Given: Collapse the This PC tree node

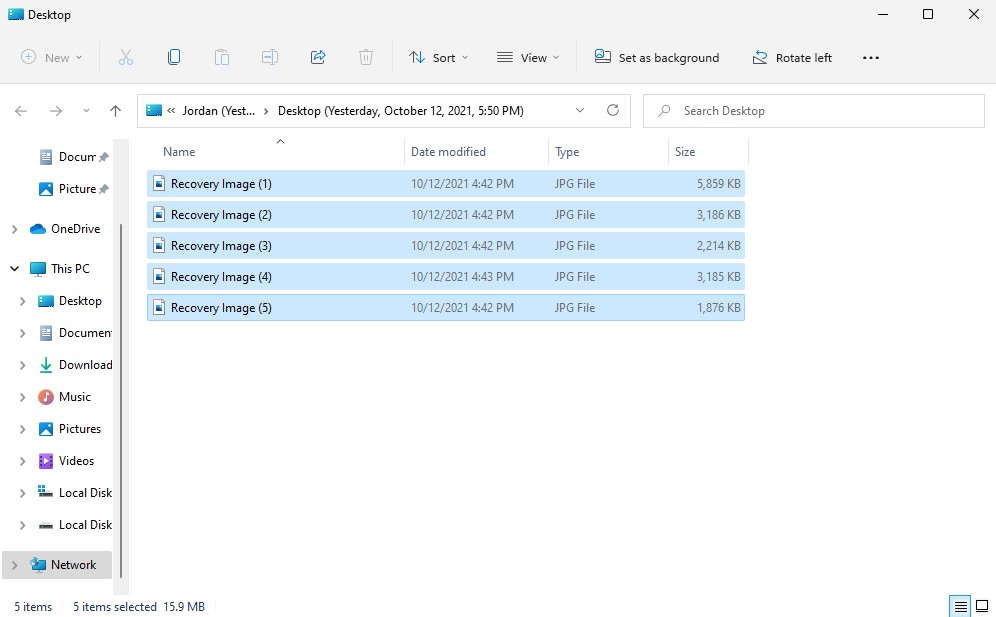Looking at the screenshot, I should tap(14, 269).
